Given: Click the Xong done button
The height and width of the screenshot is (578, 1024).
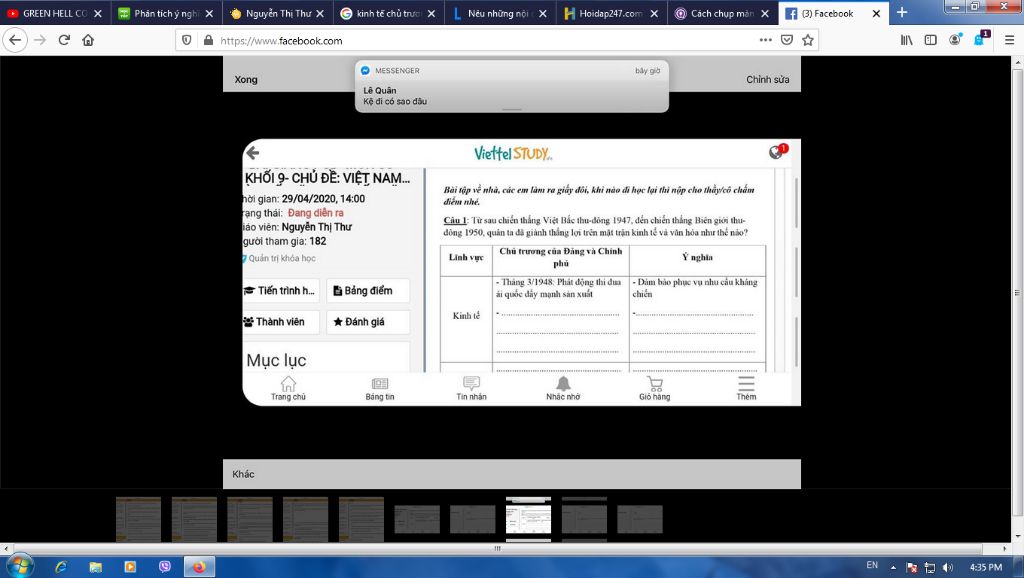Looking at the screenshot, I should coord(246,79).
